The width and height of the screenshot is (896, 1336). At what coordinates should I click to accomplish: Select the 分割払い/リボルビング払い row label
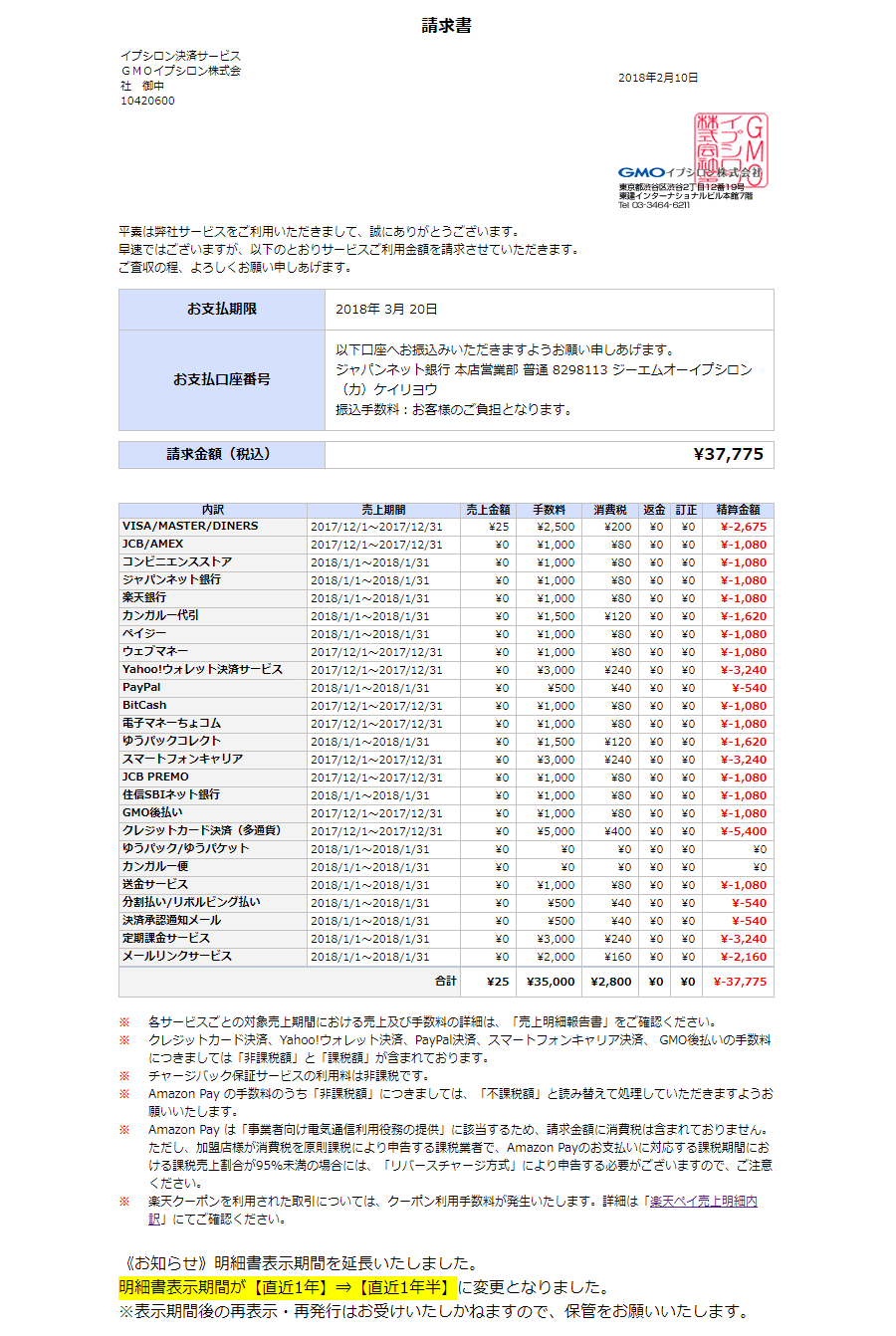[192, 902]
